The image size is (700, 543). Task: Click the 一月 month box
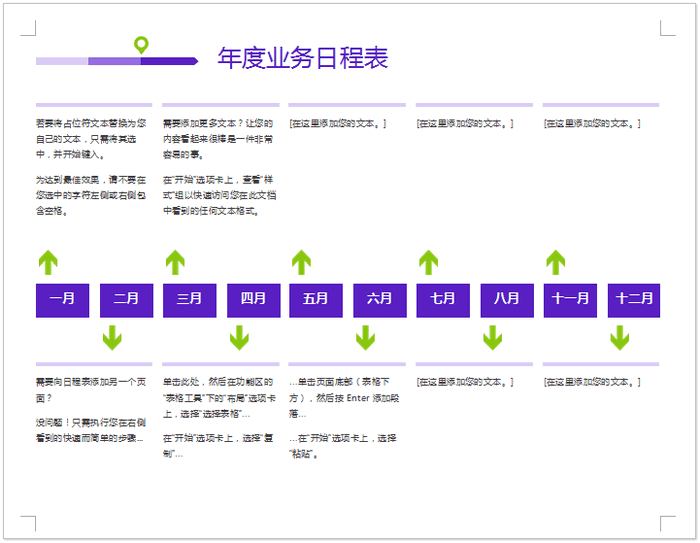[62, 301]
